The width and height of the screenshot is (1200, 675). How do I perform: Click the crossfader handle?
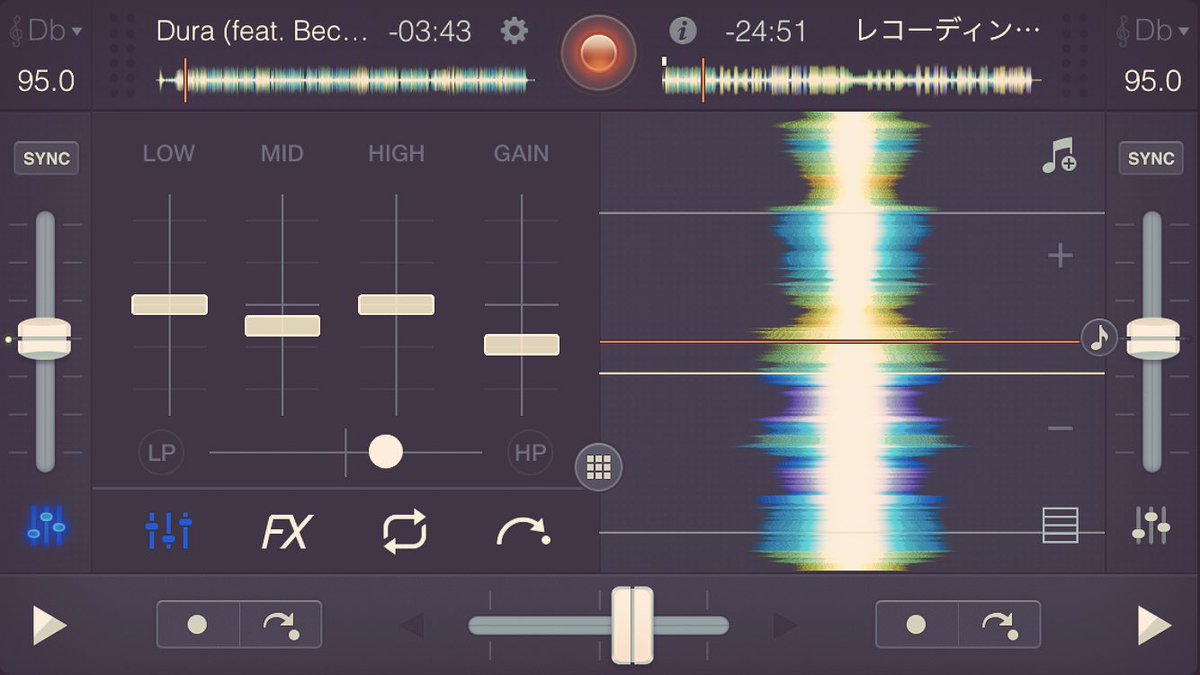(x=632, y=625)
